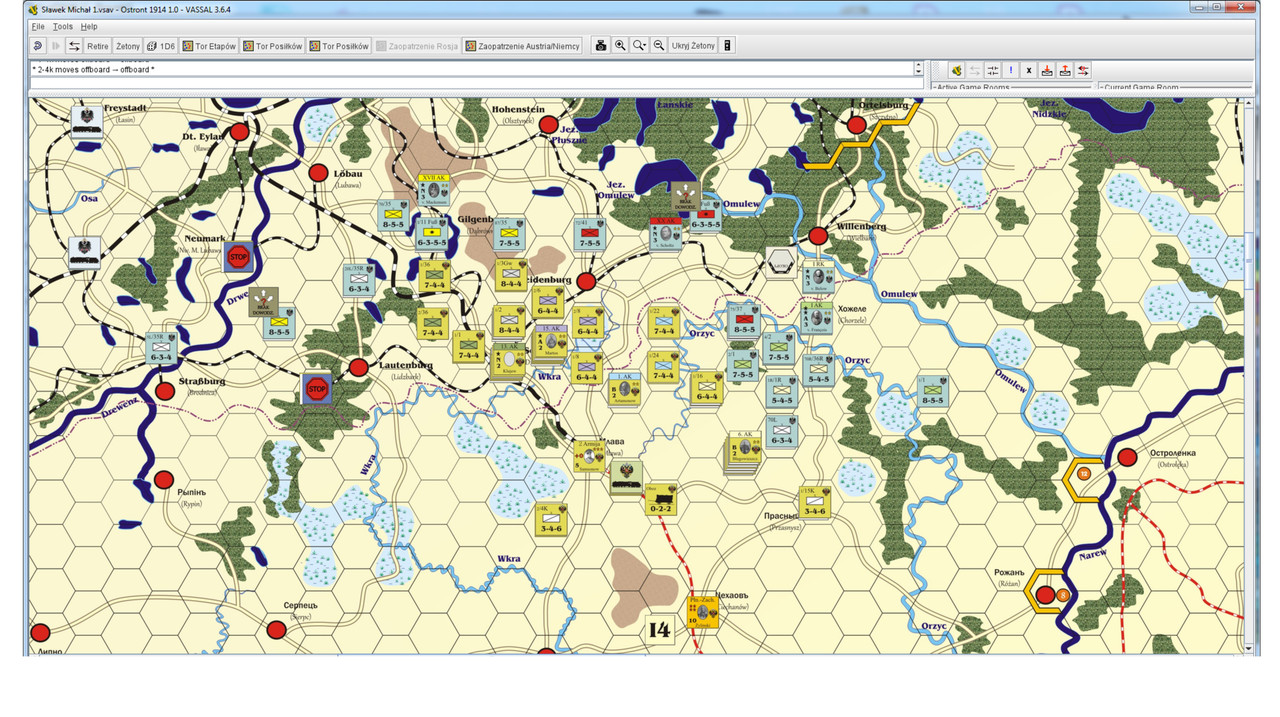Open the Żetony pieces palette button
1280x717 pixels.
pos(128,46)
